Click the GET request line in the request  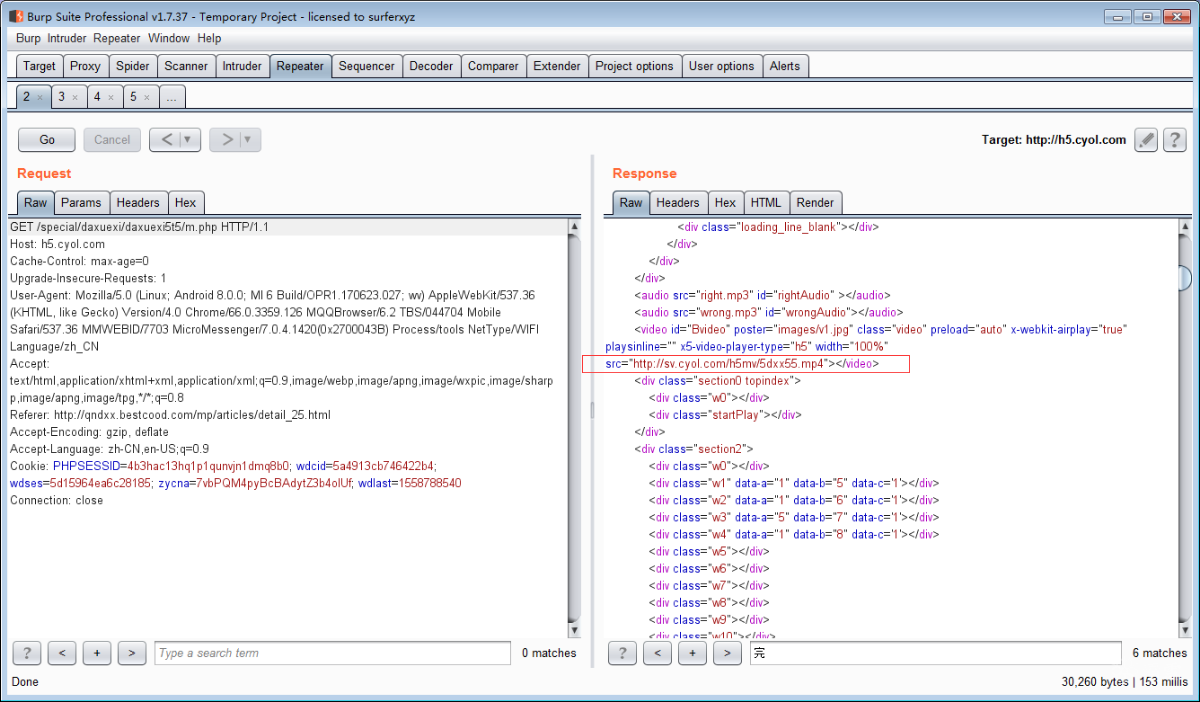tap(289, 227)
